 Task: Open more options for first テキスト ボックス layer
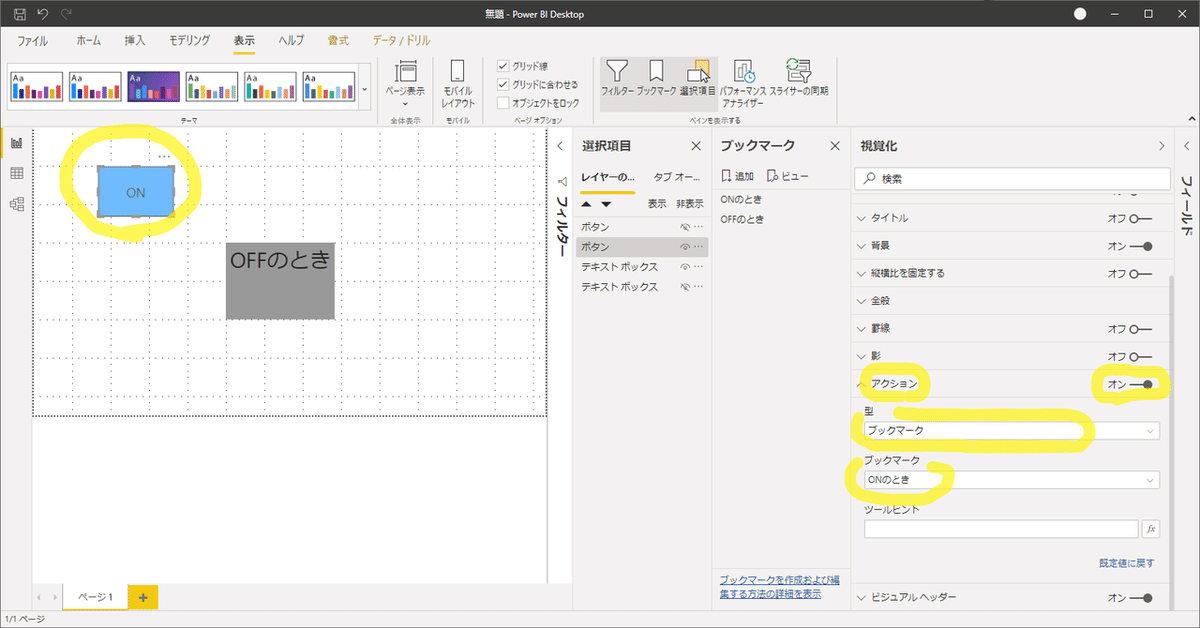point(699,267)
